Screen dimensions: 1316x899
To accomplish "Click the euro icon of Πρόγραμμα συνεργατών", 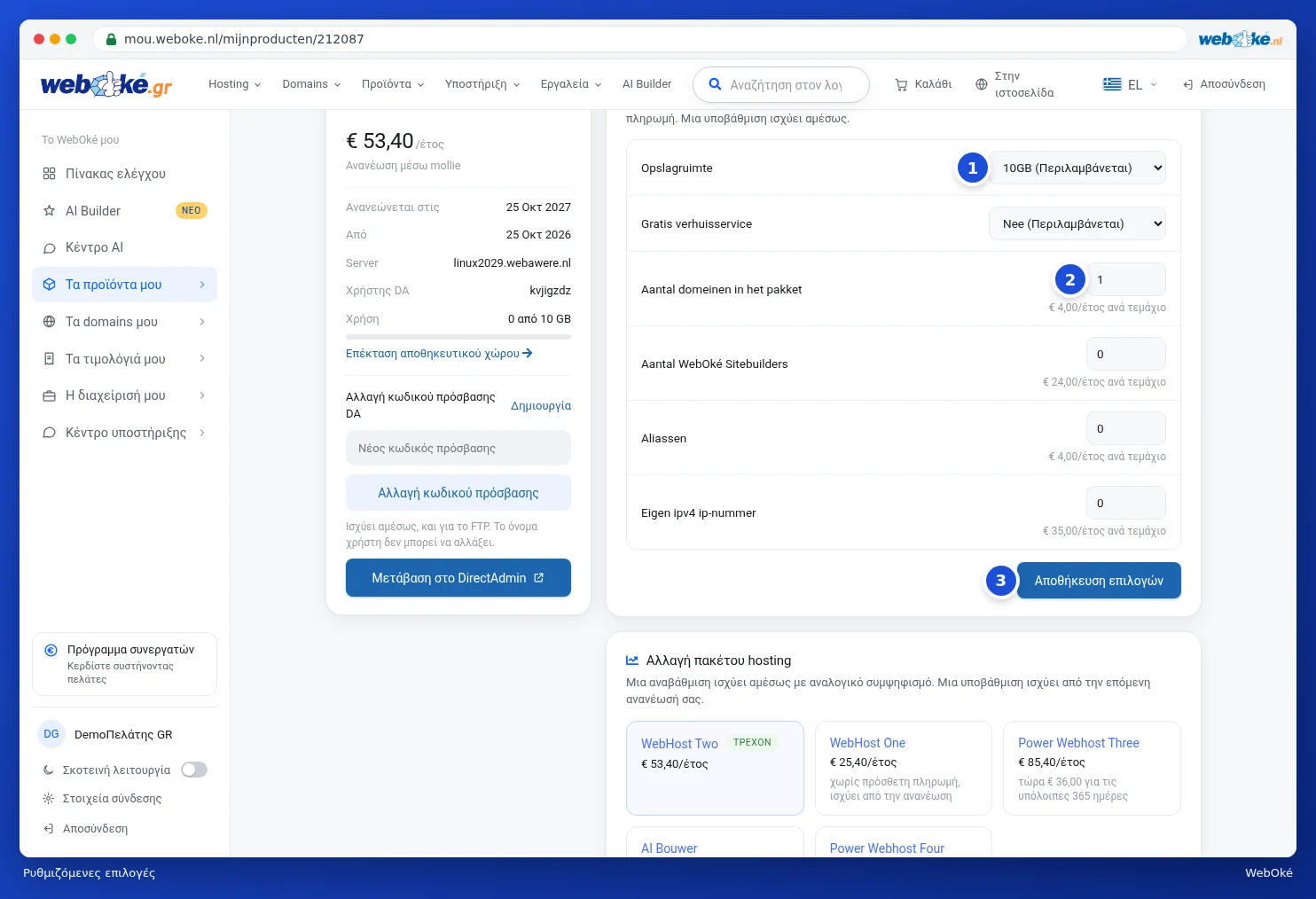I will [51, 650].
